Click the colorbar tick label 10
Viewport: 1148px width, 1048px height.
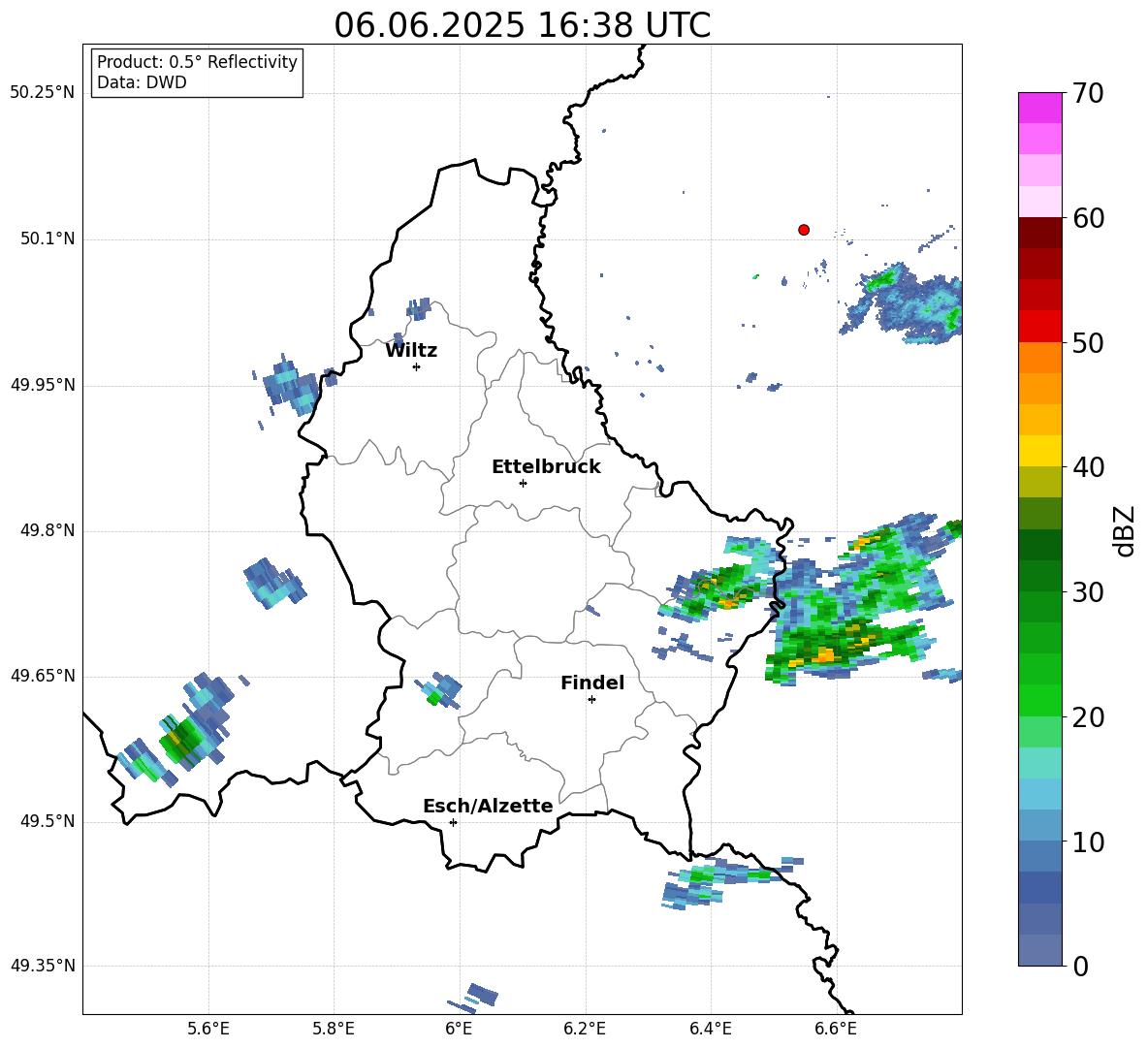(1089, 842)
